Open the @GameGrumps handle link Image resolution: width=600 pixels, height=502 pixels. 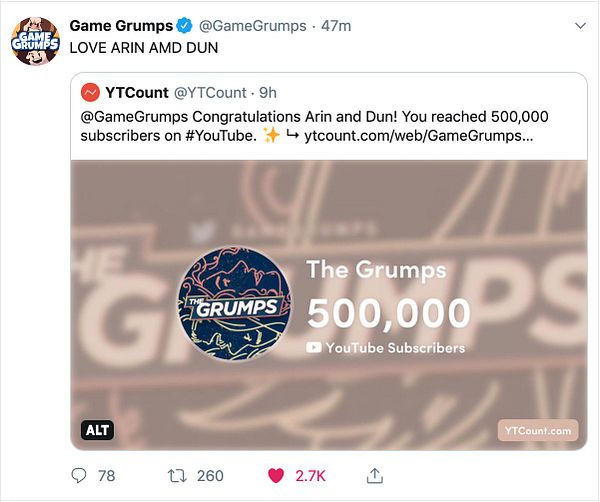(253, 26)
